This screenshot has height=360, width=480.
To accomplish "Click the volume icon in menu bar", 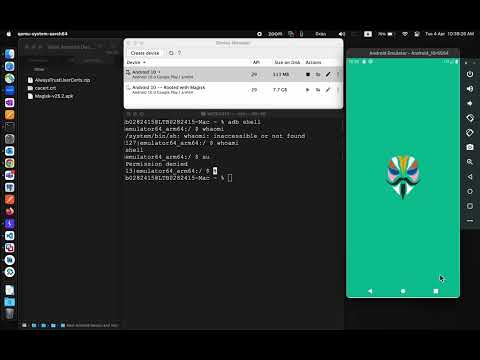I will pyautogui.click(x=342, y=34).
